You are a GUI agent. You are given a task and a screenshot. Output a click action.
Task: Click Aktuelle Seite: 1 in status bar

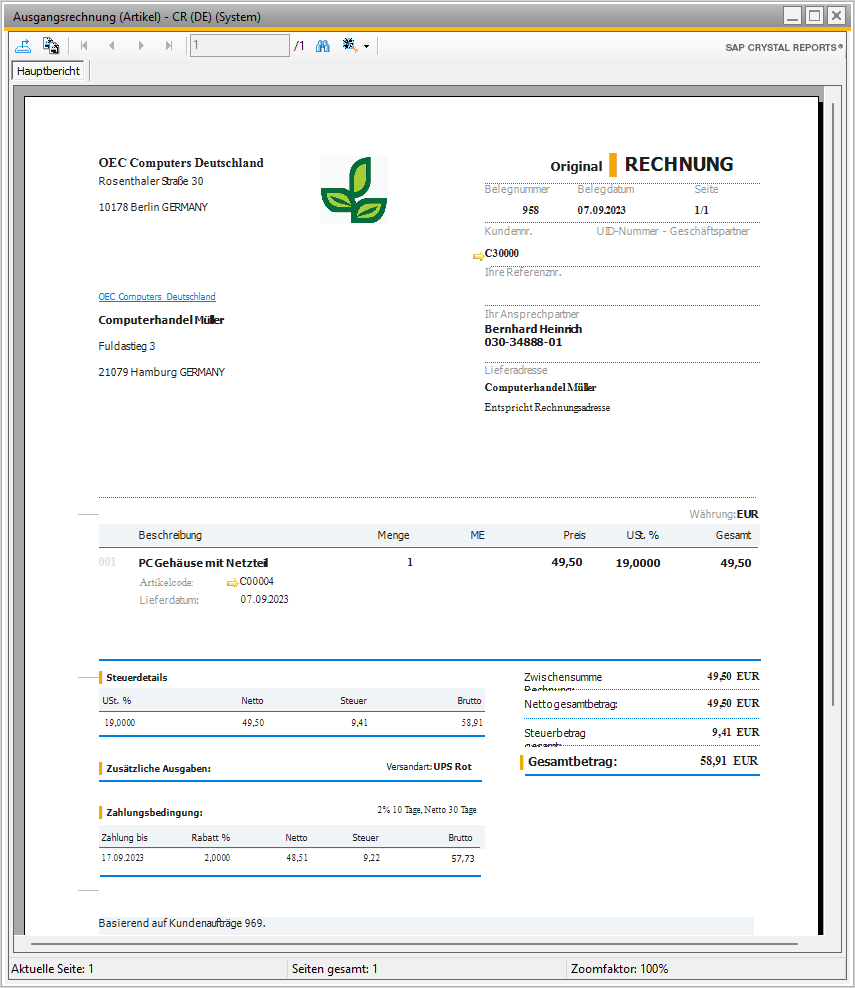coord(52,968)
